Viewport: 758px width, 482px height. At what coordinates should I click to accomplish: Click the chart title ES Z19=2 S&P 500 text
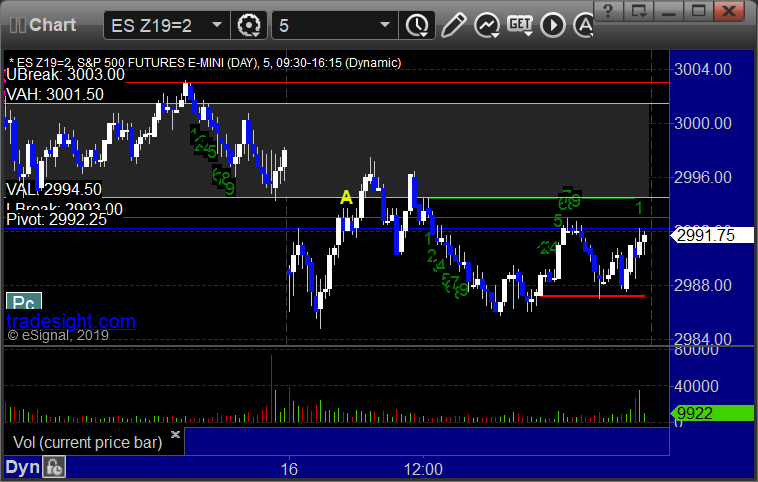pyautogui.click(x=205, y=63)
